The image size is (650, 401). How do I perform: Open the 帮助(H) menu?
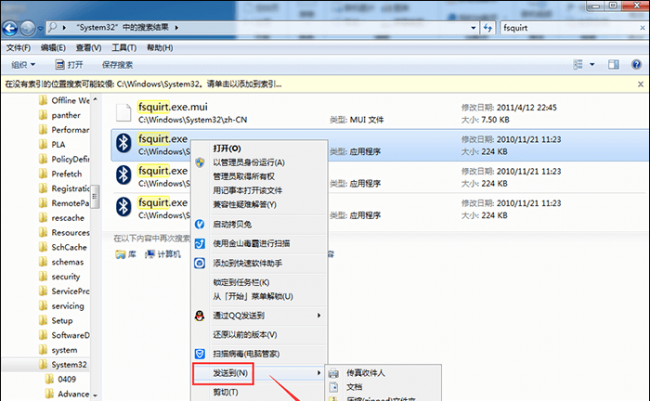tap(160, 48)
